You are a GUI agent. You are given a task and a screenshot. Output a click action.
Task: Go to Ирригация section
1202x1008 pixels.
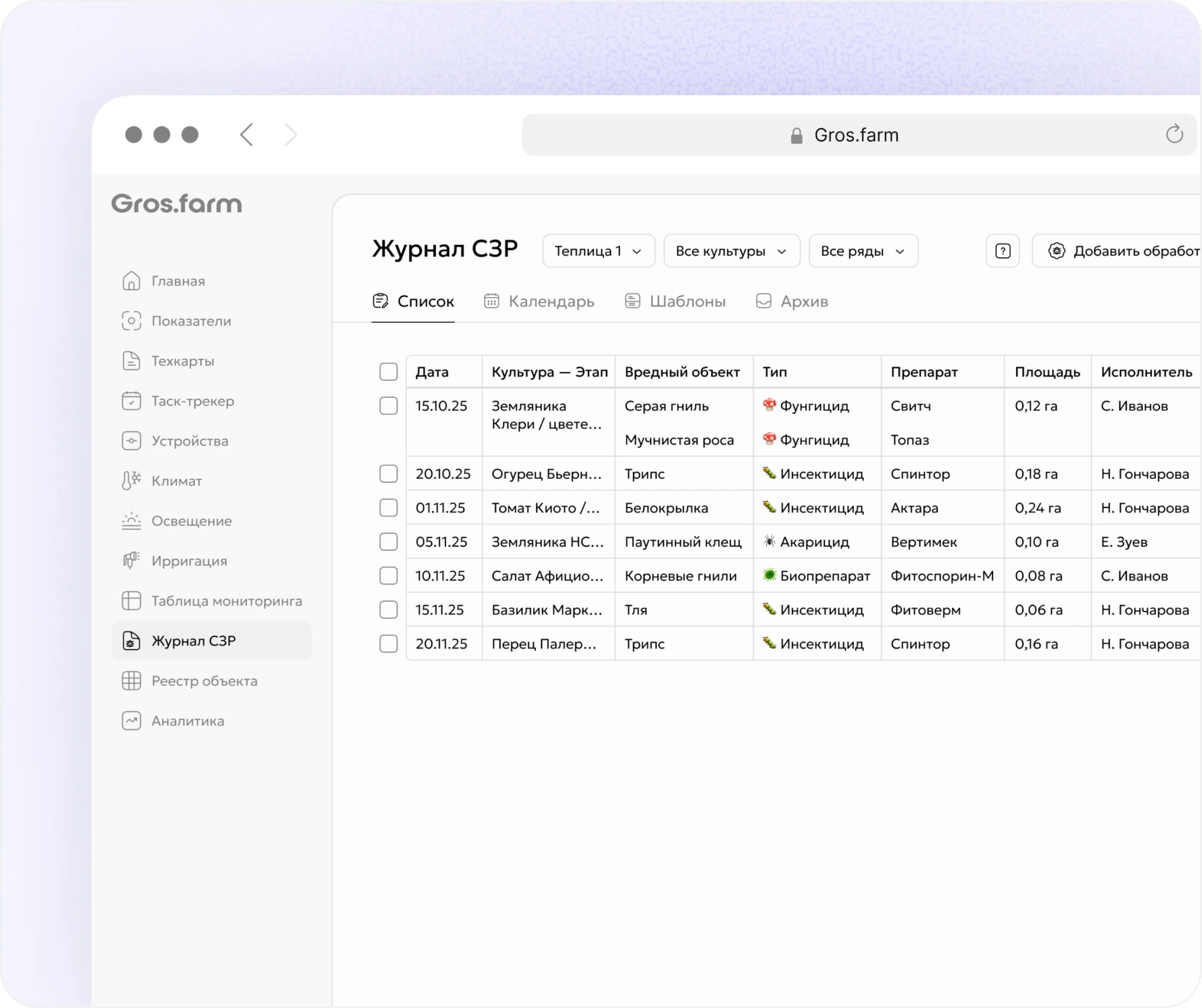(x=211, y=561)
